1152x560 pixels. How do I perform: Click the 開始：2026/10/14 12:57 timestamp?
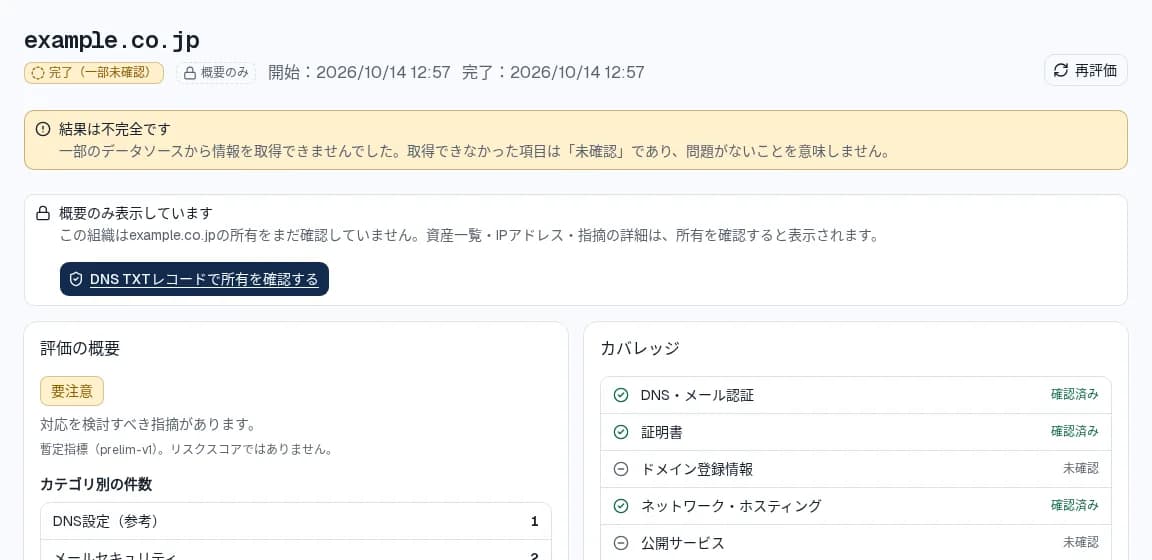point(359,72)
